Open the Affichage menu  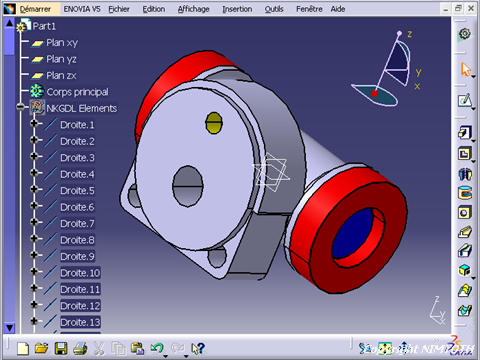193,9
